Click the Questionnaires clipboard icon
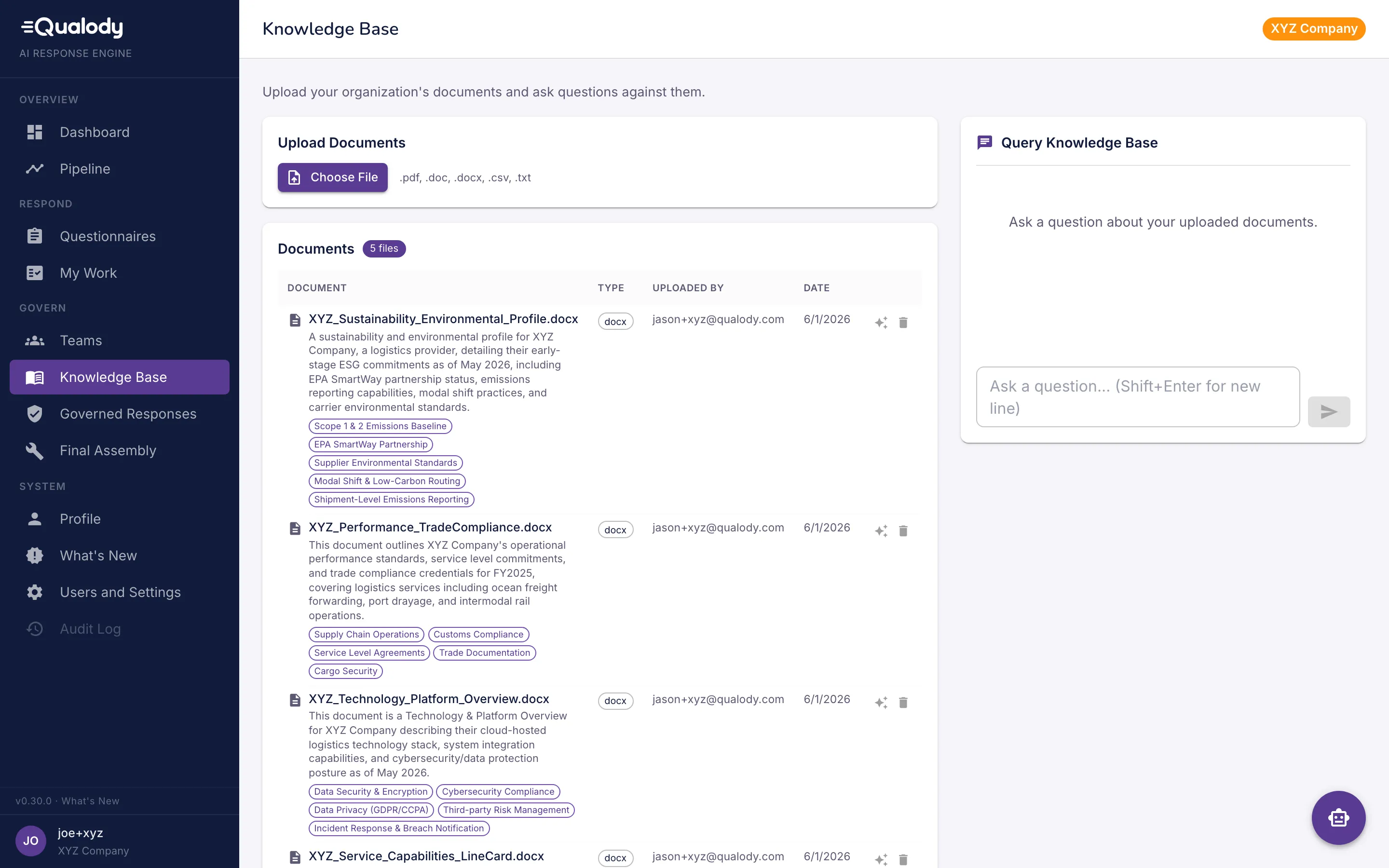Viewport: 1389px width, 868px height. point(34,236)
